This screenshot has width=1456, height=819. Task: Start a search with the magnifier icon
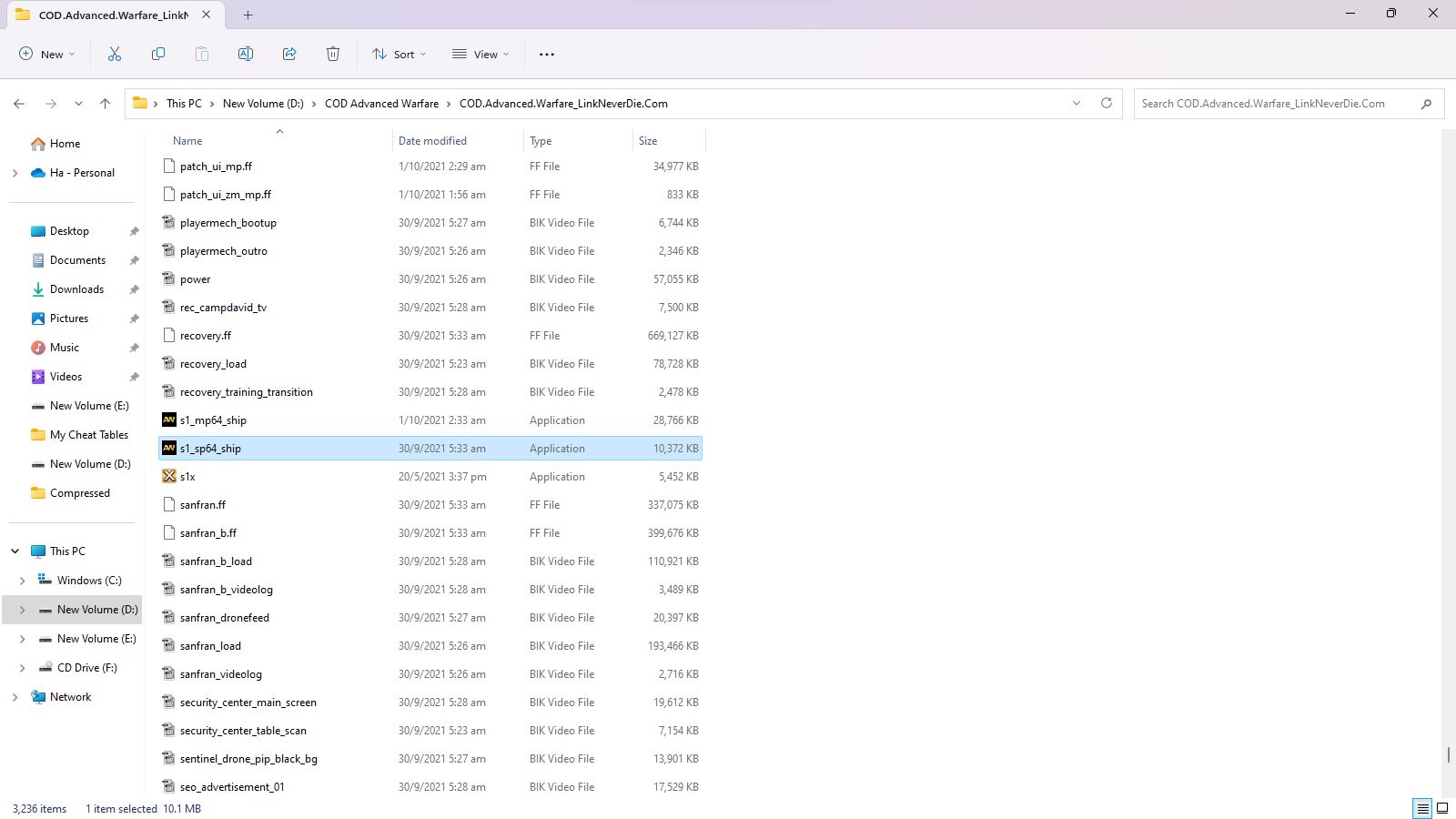pyautogui.click(x=1426, y=103)
